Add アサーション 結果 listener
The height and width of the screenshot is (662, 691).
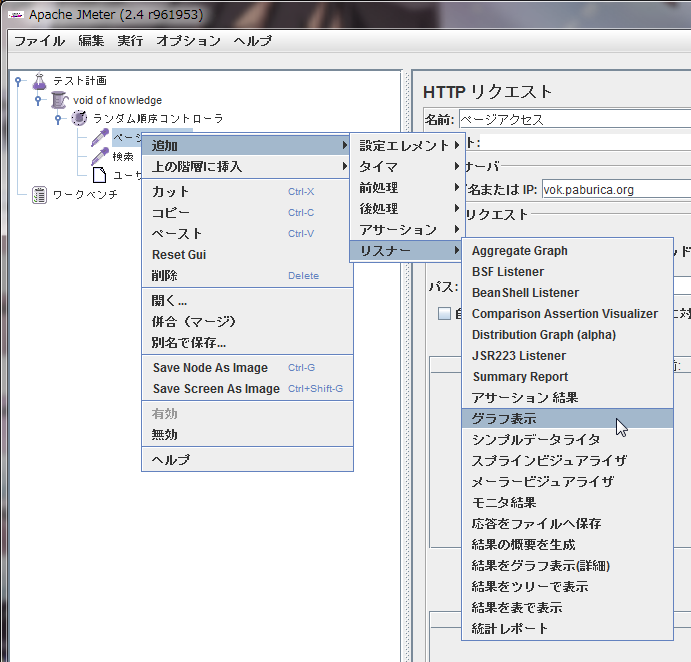(x=568, y=398)
